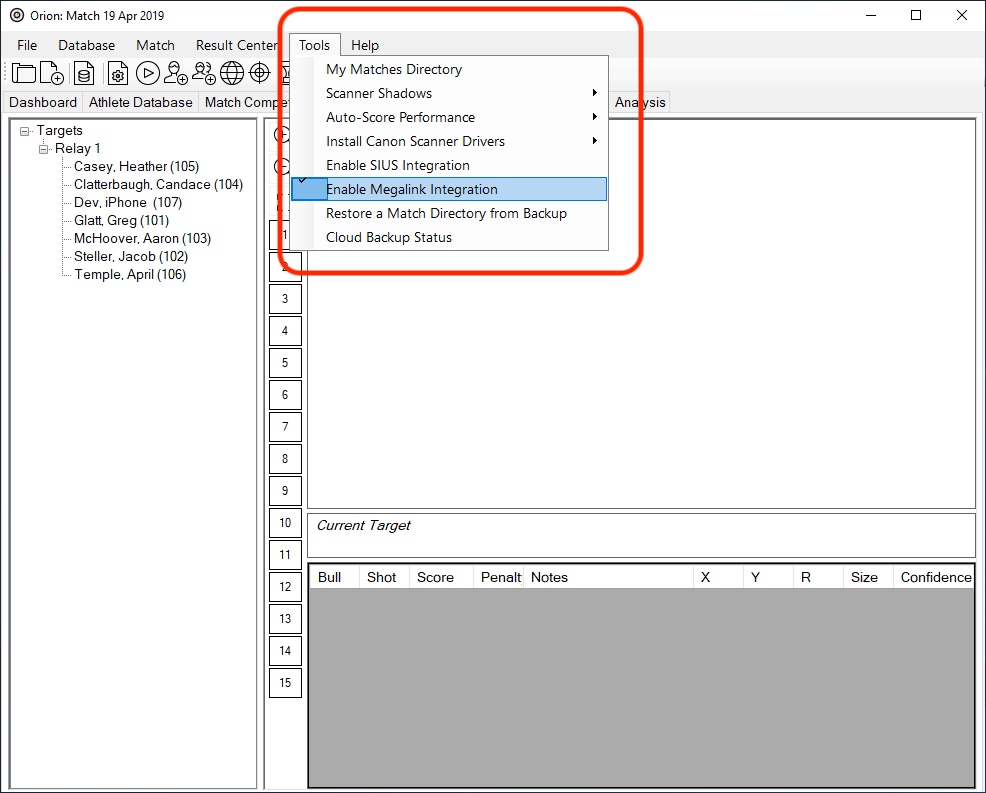986x793 pixels.
Task: Click the target crosshair toolbar icon
Action: point(260,73)
